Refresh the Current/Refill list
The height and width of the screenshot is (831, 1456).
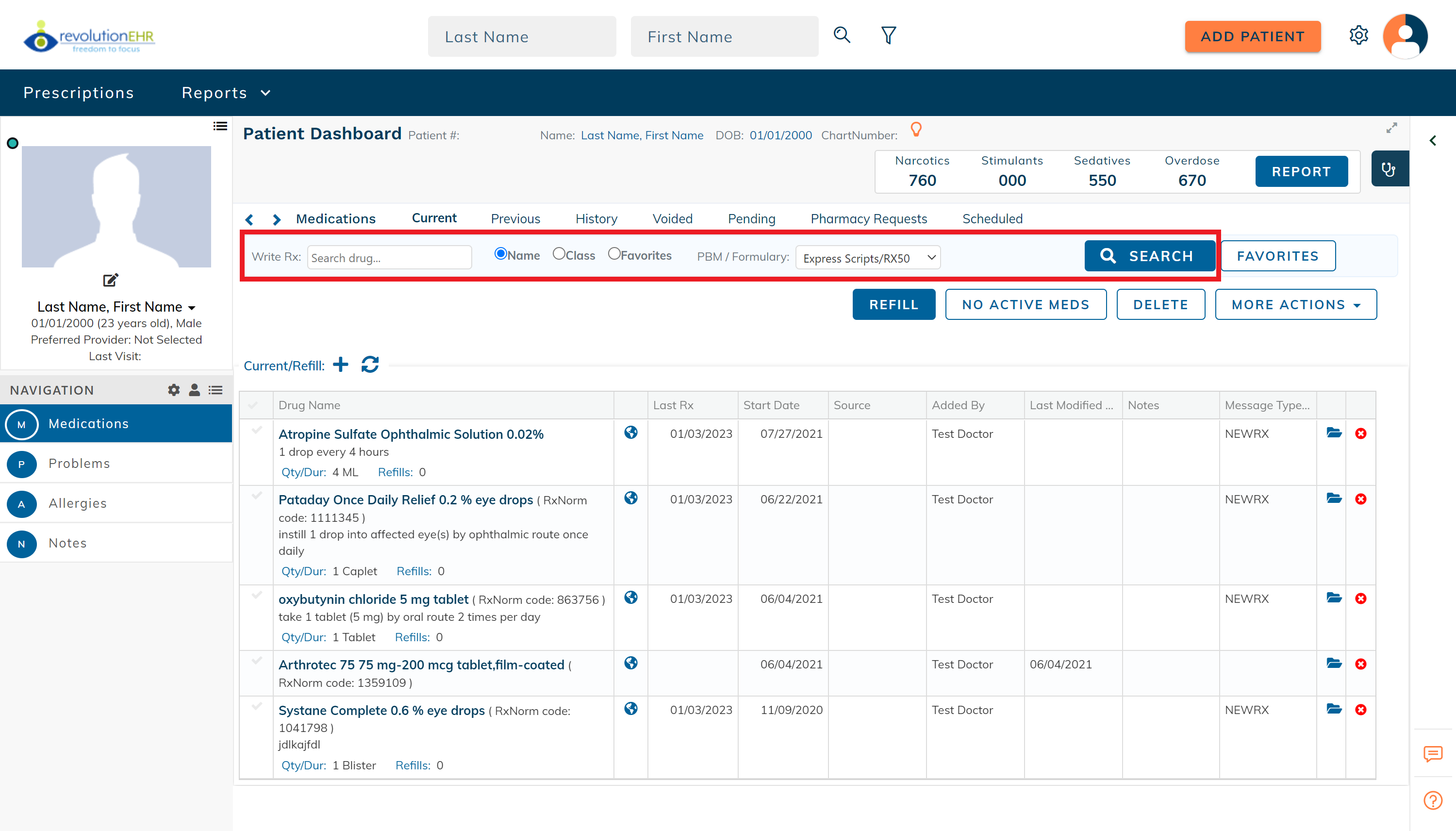370,365
